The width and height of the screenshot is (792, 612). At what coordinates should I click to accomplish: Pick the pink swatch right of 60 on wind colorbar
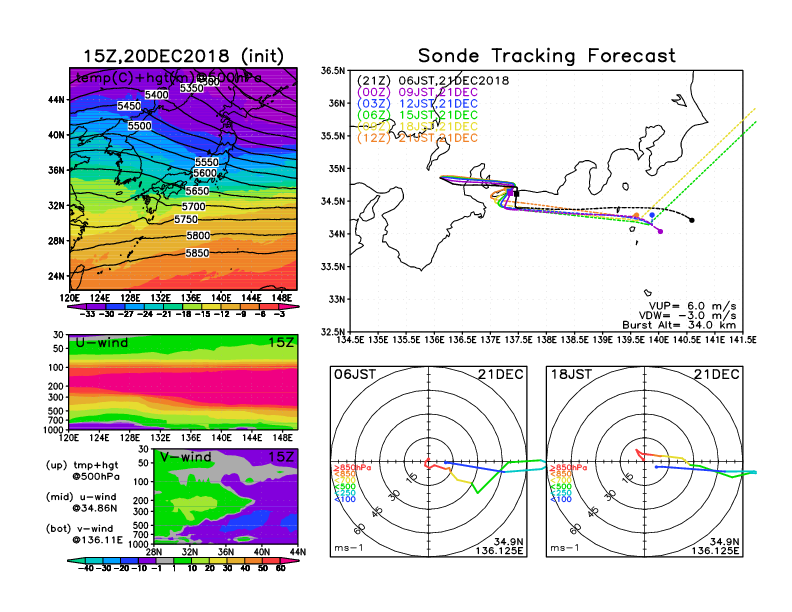pyautogui.click(x=289, y=561)
